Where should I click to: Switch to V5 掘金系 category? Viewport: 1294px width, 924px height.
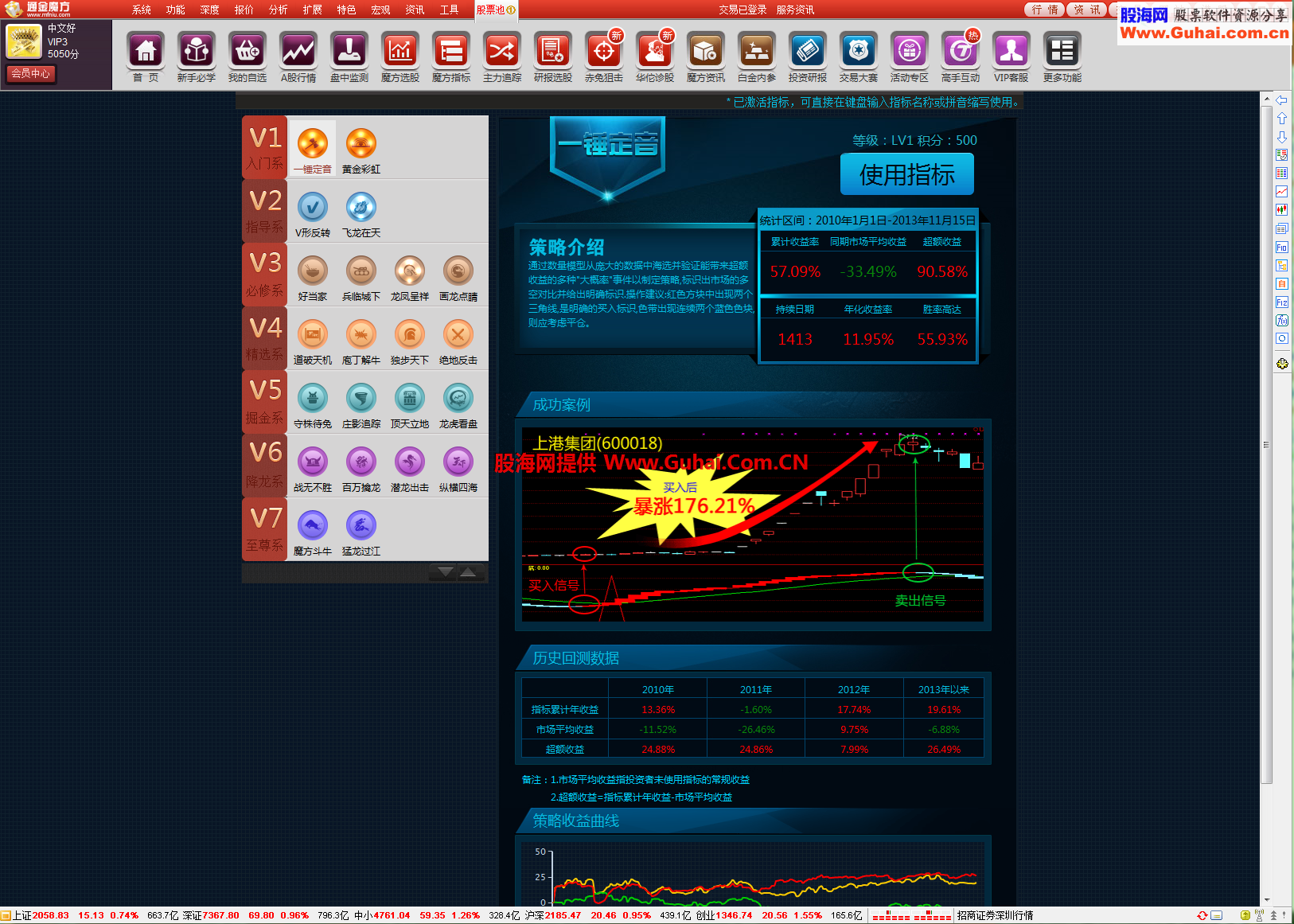pos(265,402)
